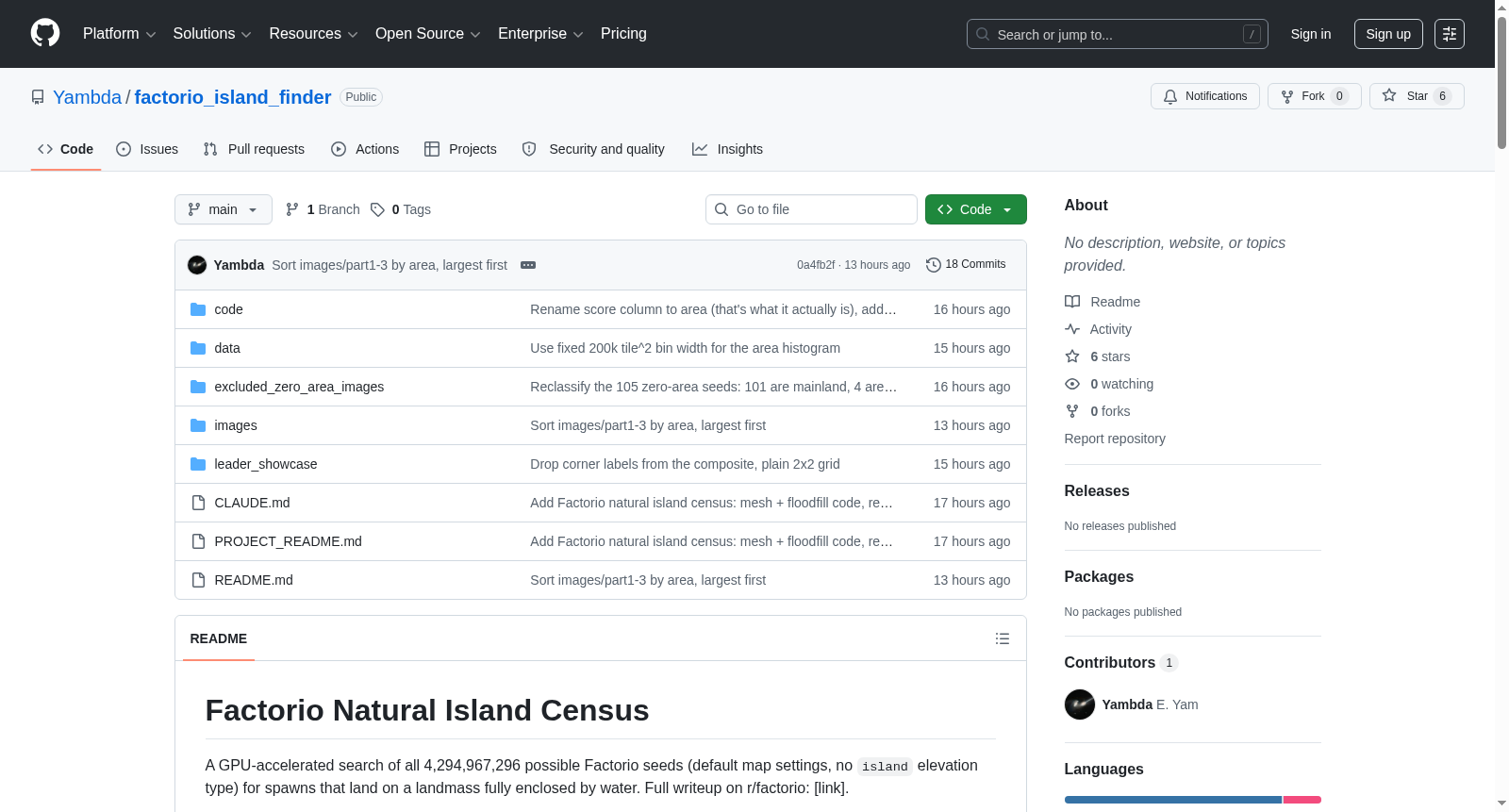Screen dimensions: 1509x812
Task: Switch to the Projects tab
Action: pos(460,149)
